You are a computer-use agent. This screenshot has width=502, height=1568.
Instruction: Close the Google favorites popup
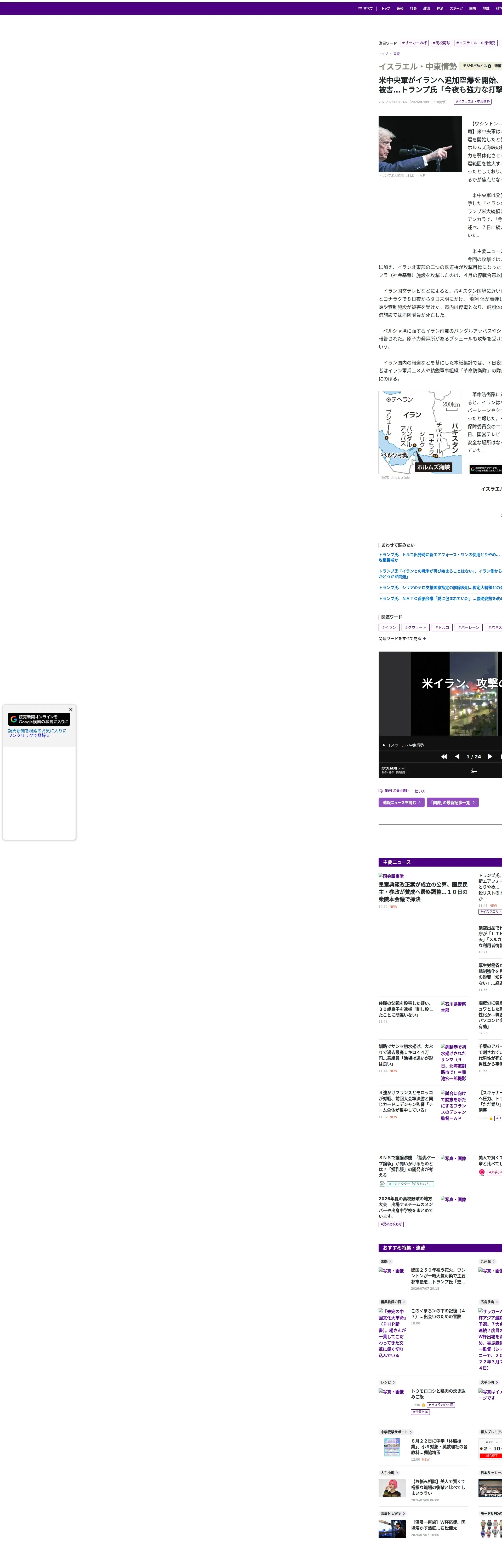click(x=71, y=709)
